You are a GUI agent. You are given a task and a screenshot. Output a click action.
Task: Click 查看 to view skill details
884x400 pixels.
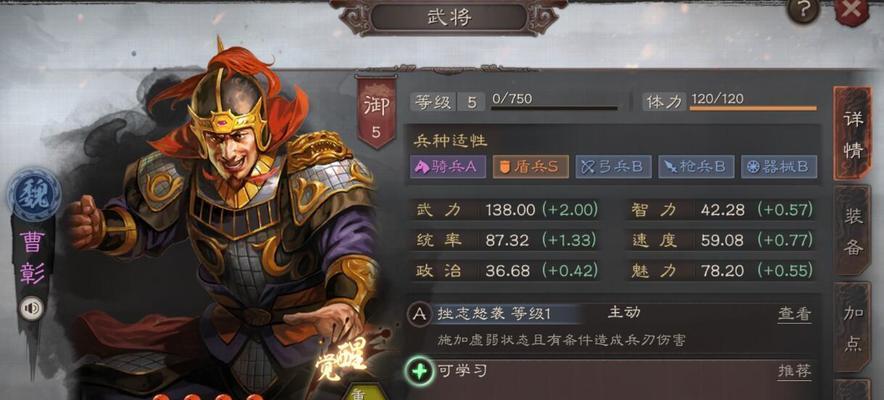point(795,314)
